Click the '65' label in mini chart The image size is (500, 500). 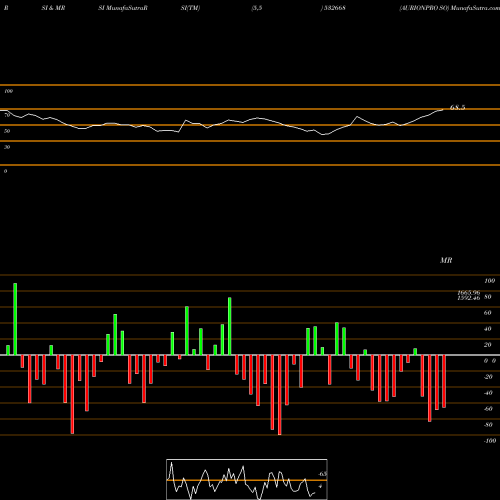pyautogui.click(x=322, y=474)
